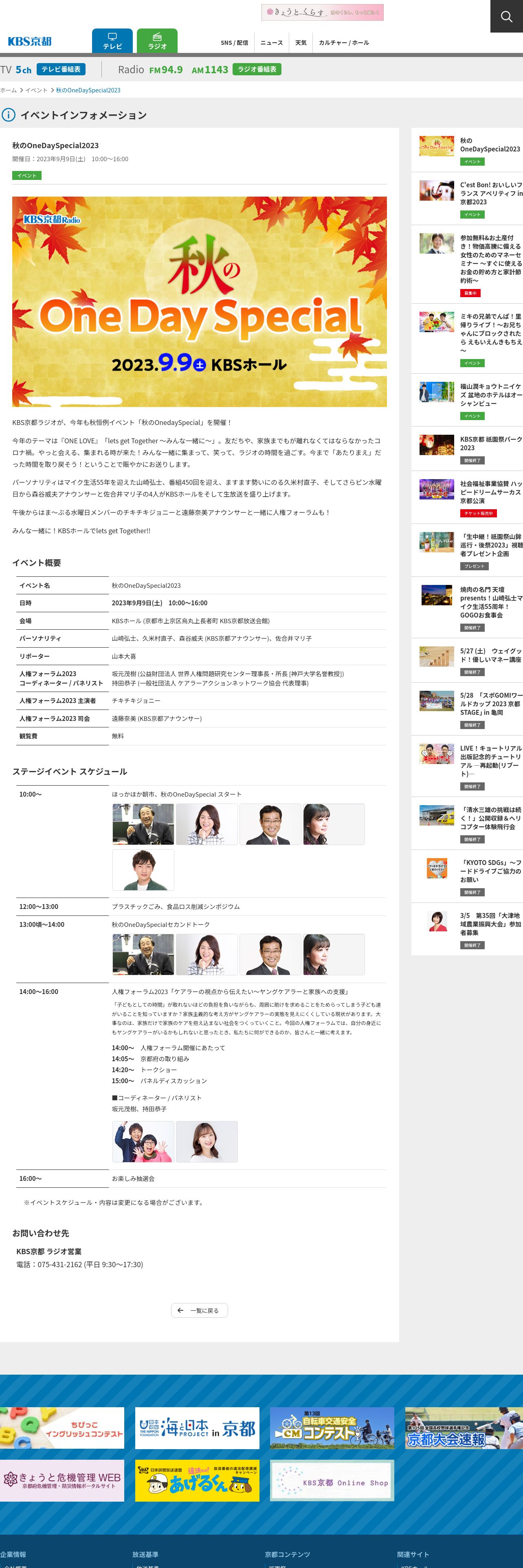This screenshot has width=523, height=1568.
Task: Click the young man in green jacket photo
Action: coord(144,870)
